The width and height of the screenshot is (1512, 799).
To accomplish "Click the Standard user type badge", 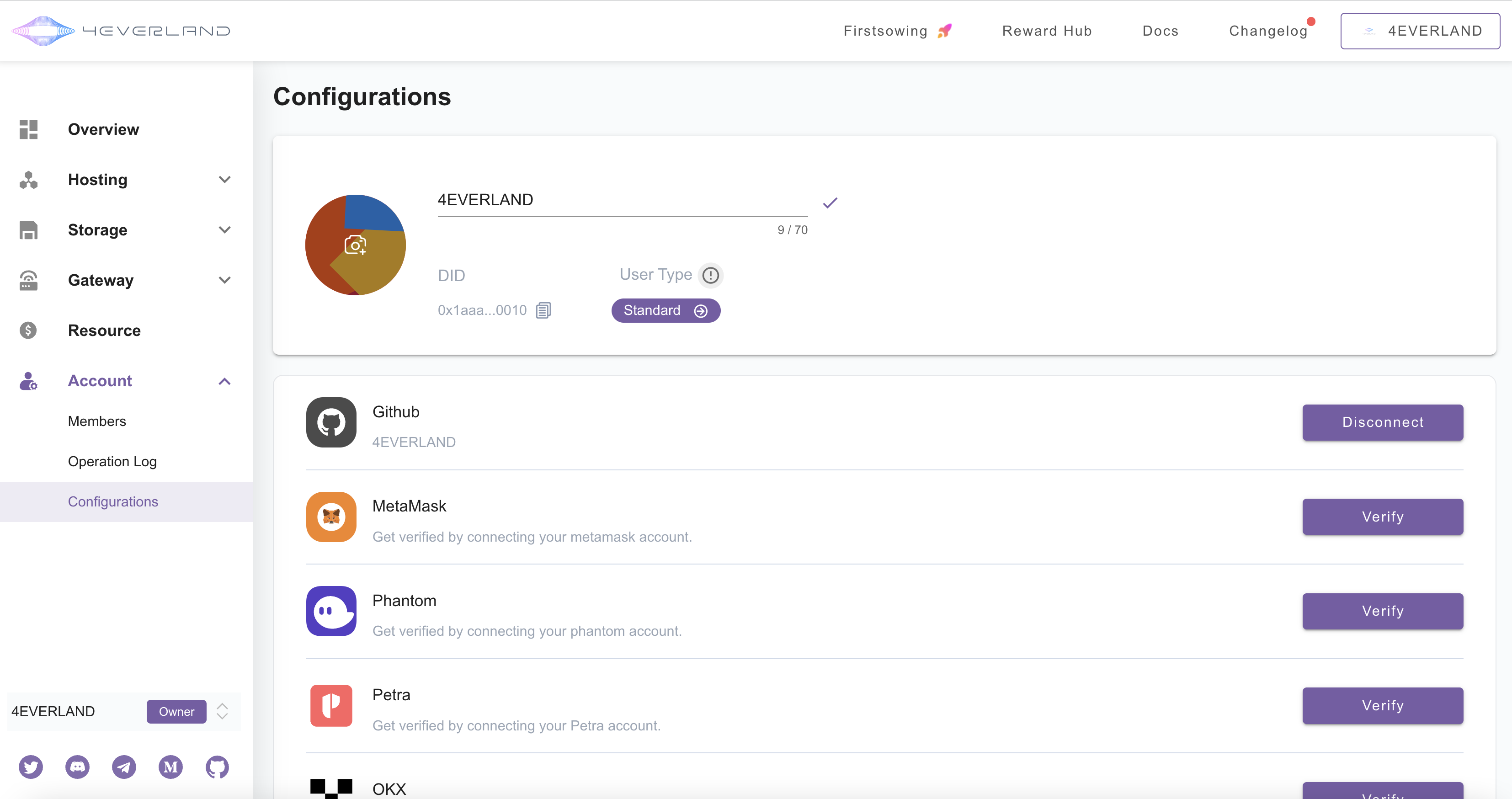I will click(x=665, y=310).
